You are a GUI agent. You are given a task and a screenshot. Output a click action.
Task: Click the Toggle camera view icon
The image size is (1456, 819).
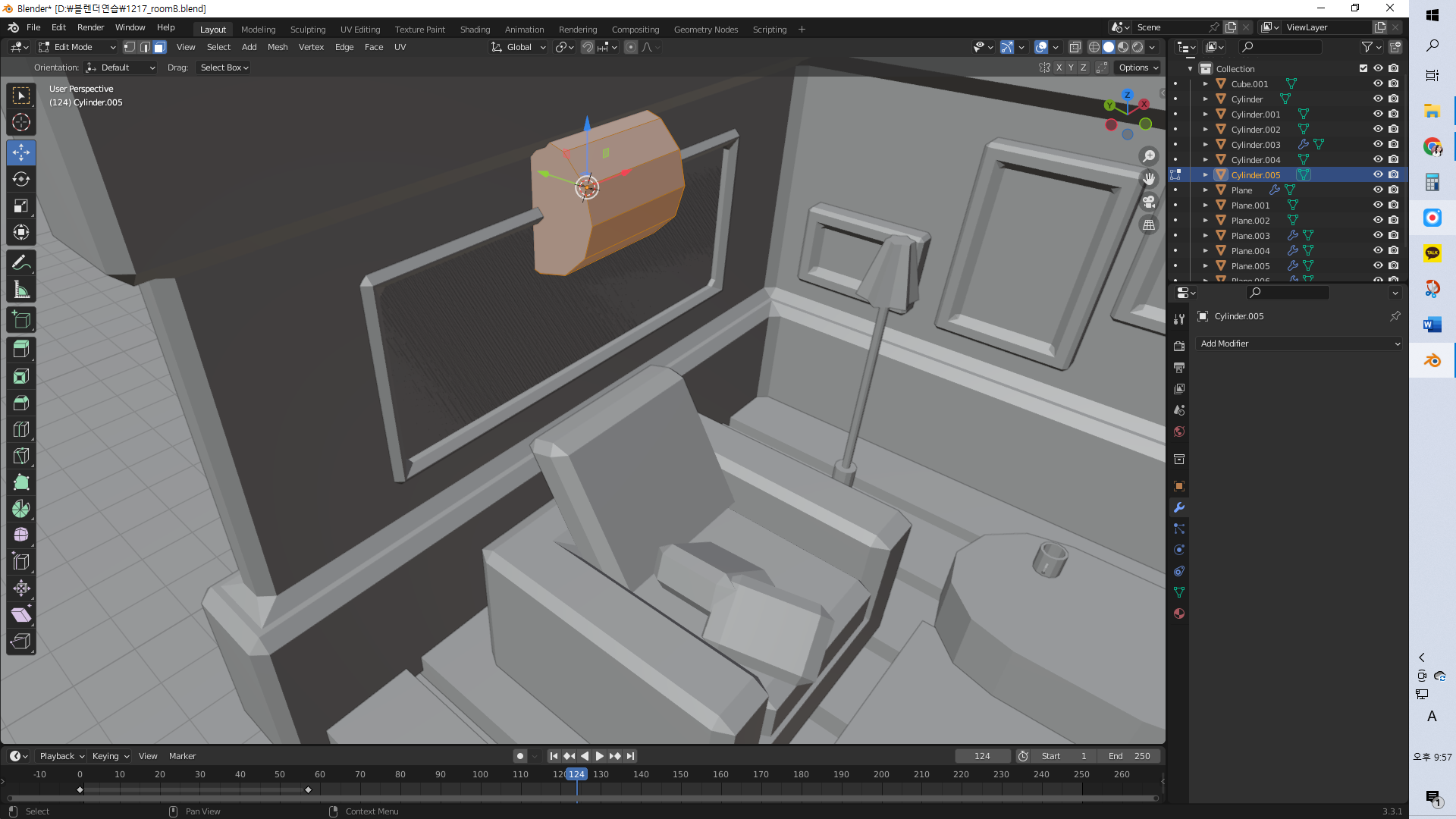(1149, 202)
